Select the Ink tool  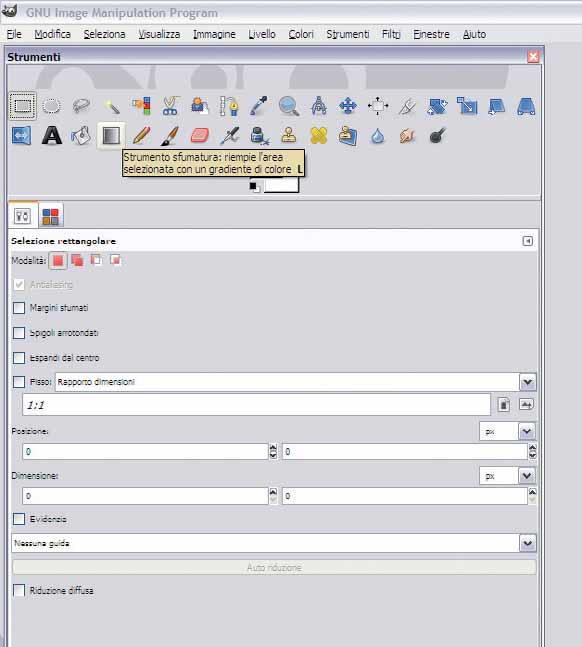259,135
